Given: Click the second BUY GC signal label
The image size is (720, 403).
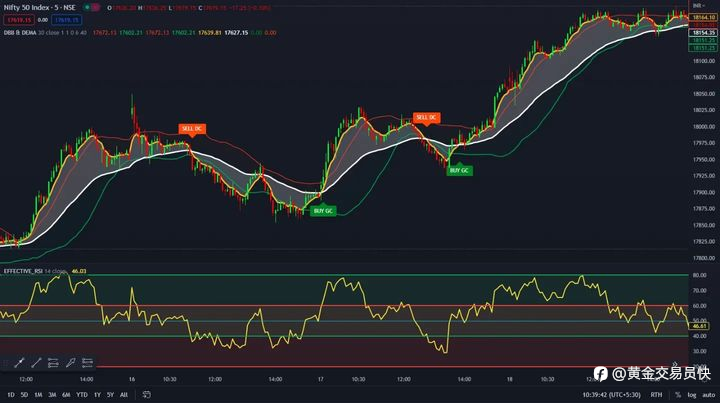Looking at the screenshot, I should coord(459,170).
